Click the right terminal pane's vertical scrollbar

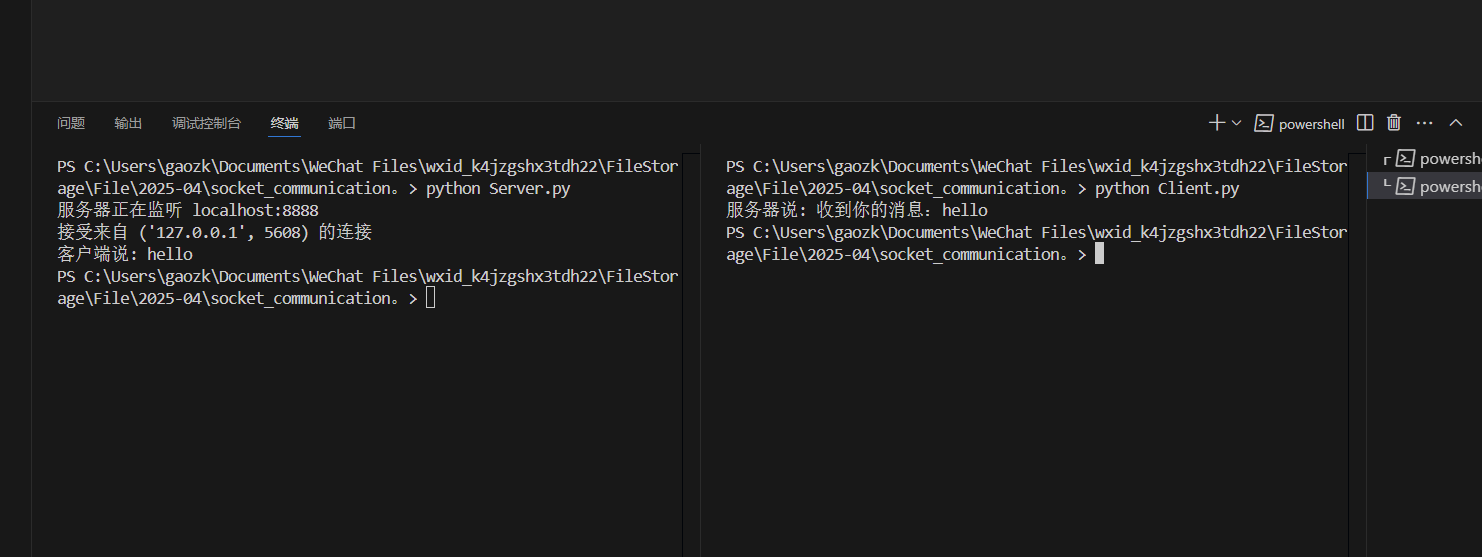[1357, 350]
